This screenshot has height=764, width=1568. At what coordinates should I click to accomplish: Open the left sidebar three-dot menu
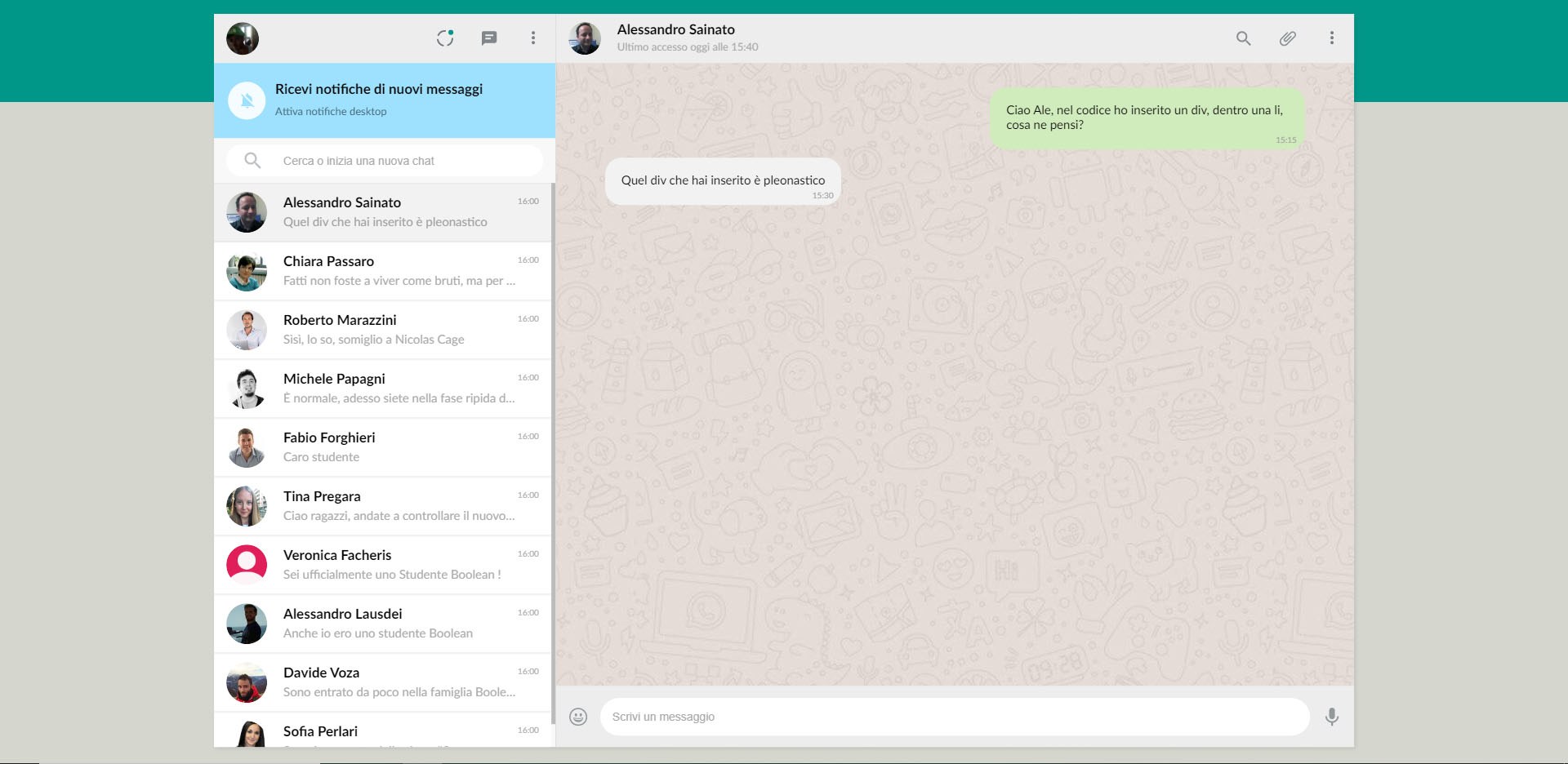tap(533, 38)
